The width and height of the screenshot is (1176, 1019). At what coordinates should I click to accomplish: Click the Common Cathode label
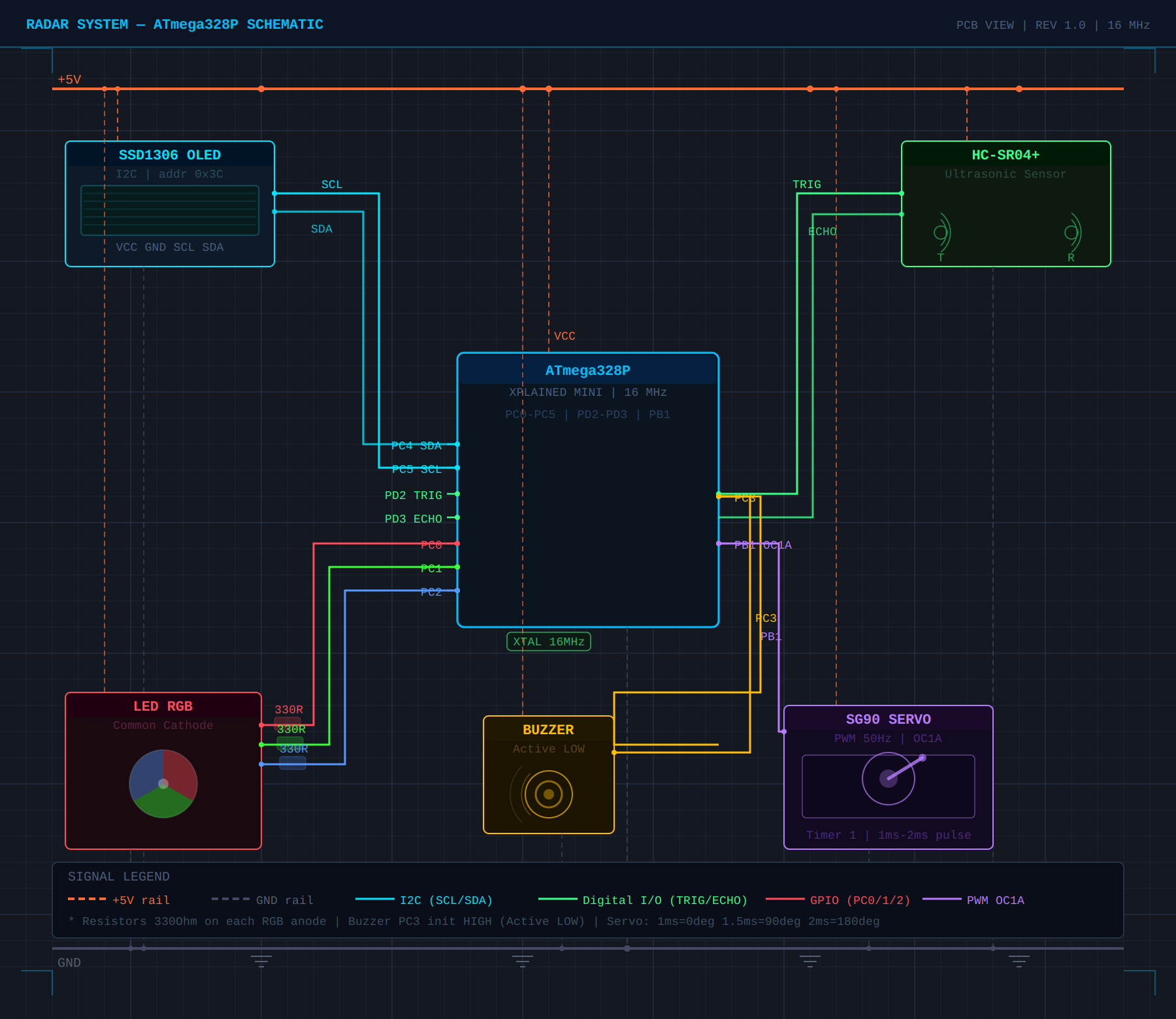[163, 725]
